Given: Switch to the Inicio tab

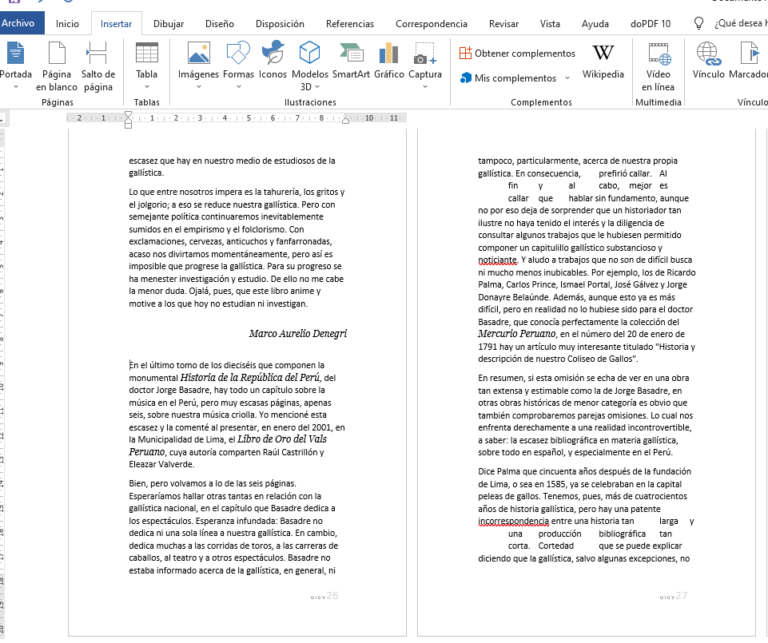Looking at the screenshot, I should (67, 24).
